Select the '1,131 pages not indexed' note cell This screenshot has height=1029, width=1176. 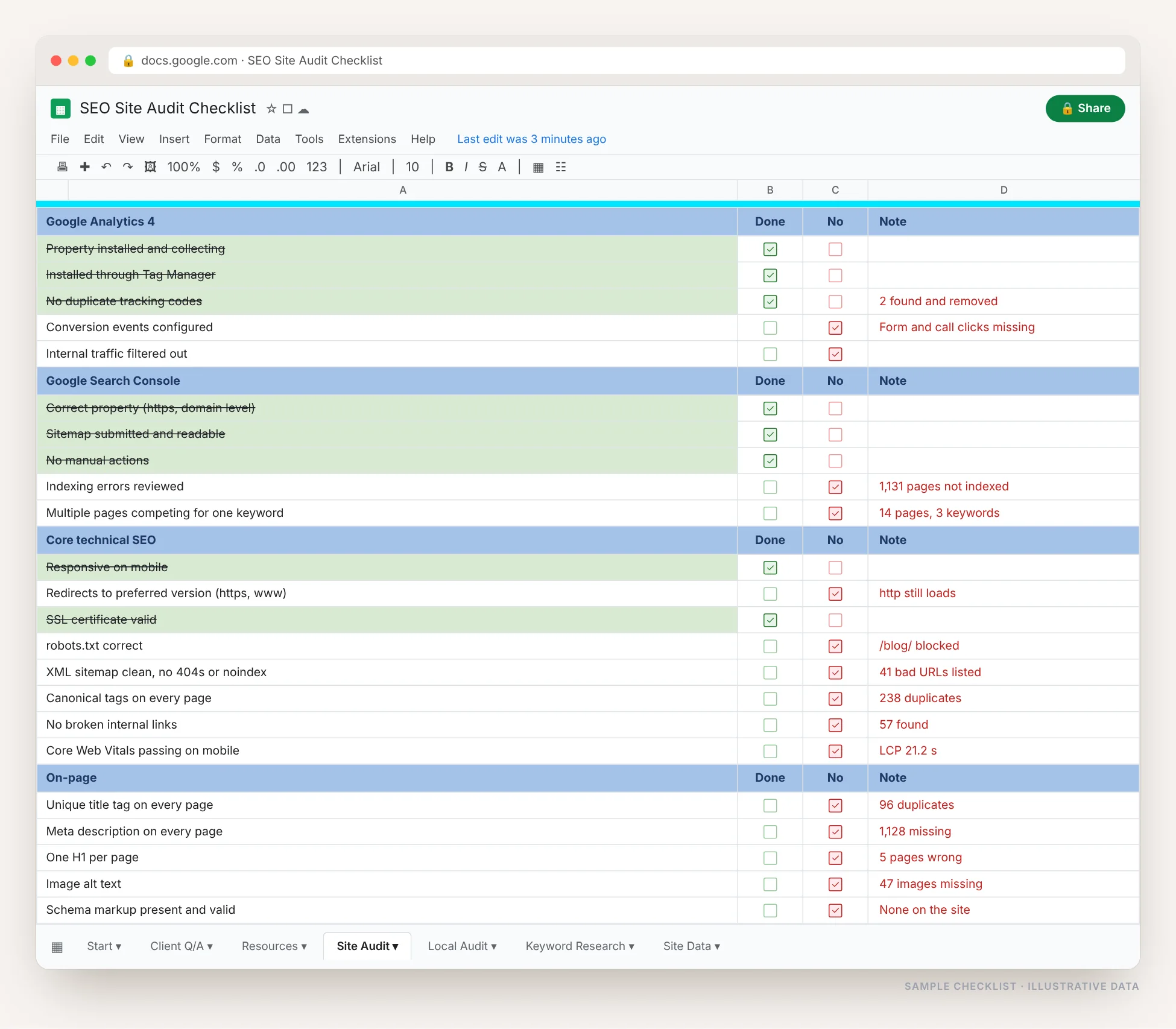coord(1004,487)
